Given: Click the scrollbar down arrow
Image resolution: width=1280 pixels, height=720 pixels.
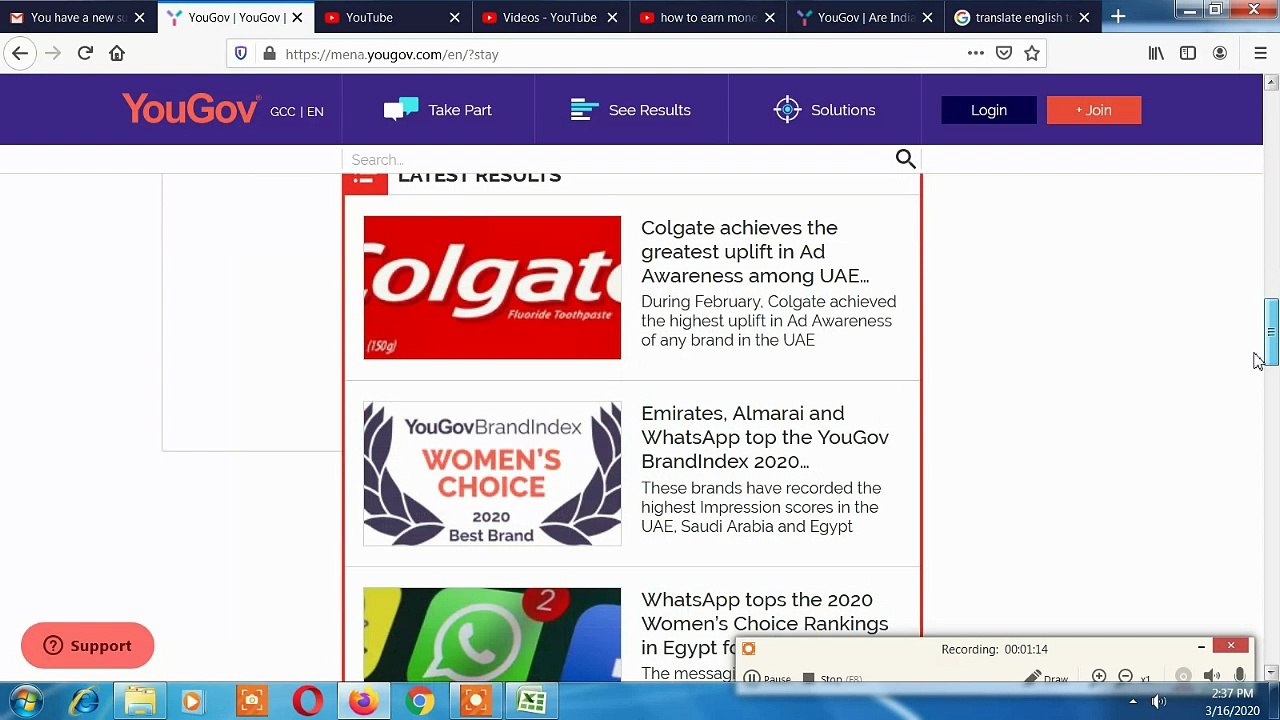Looking at the screenshot, I should tap(1271, 673).
